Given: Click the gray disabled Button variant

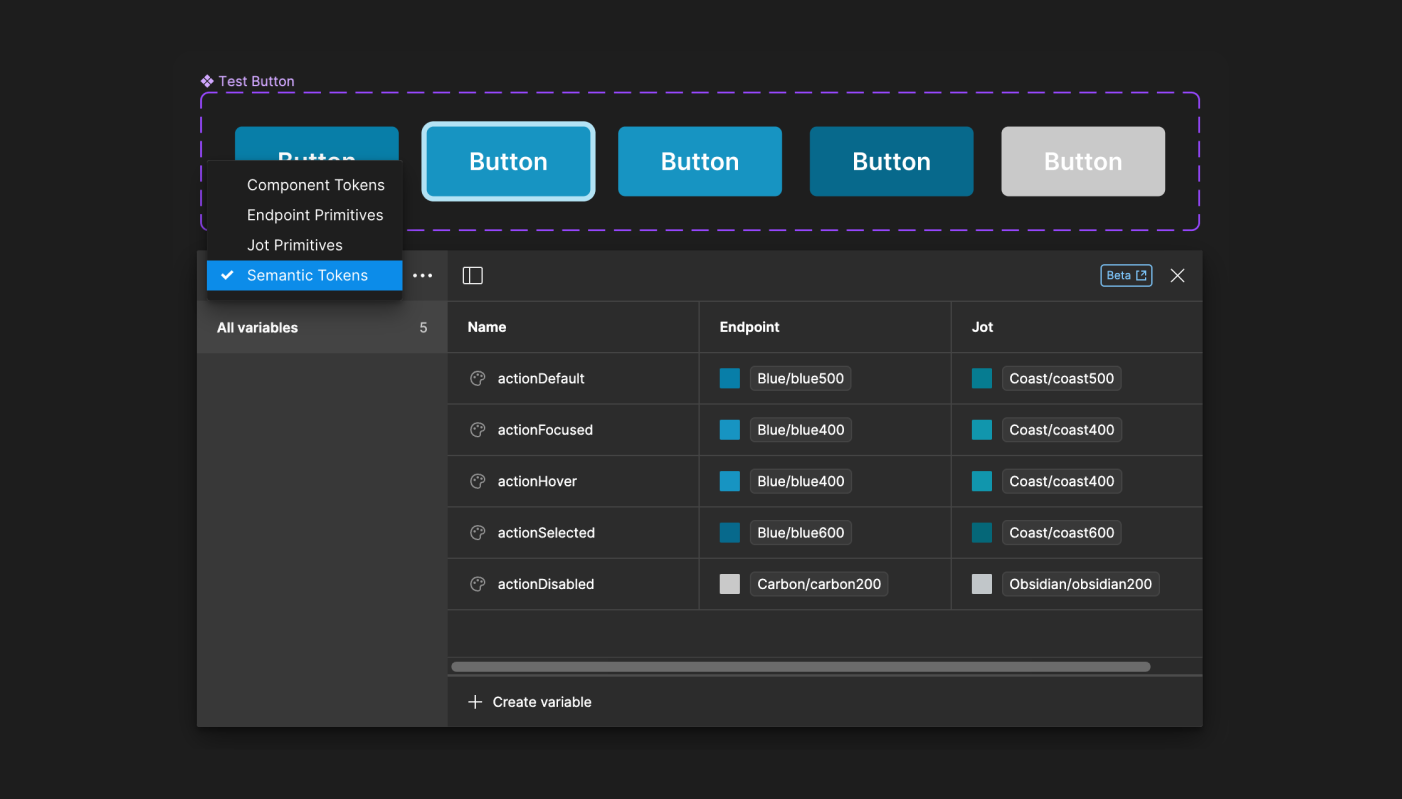Looking at the screenshot, I should pyautogui.click(x=1083, y=161).
